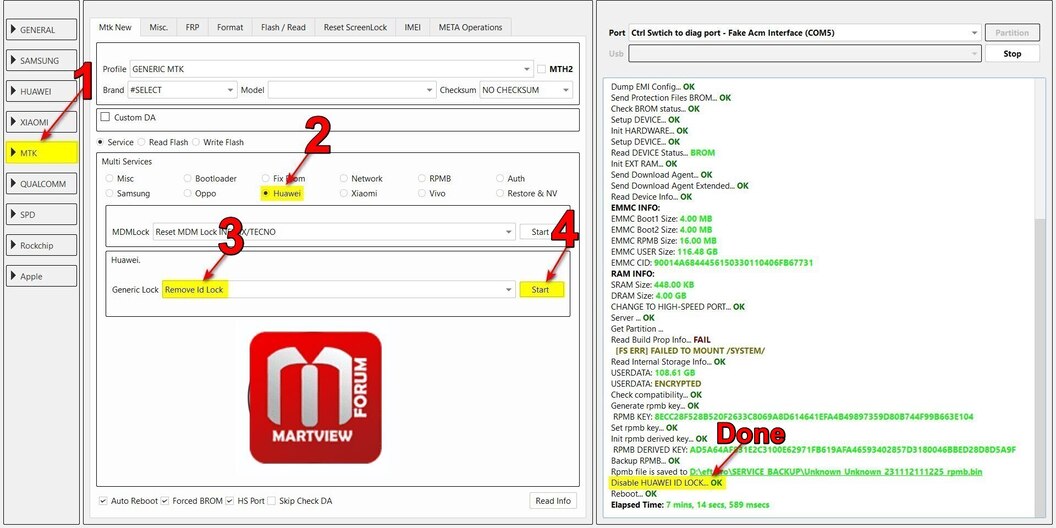
Task: Click the RPMB KEY value in log
Action: click(x=814, y=417)
